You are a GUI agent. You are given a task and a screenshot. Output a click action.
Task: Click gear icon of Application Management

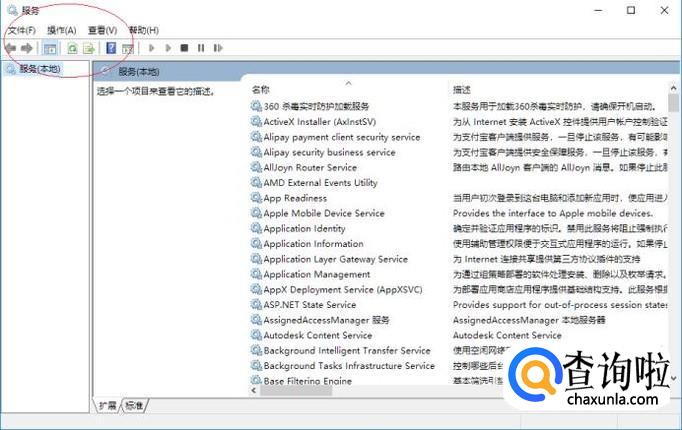[x=256, y=274]
